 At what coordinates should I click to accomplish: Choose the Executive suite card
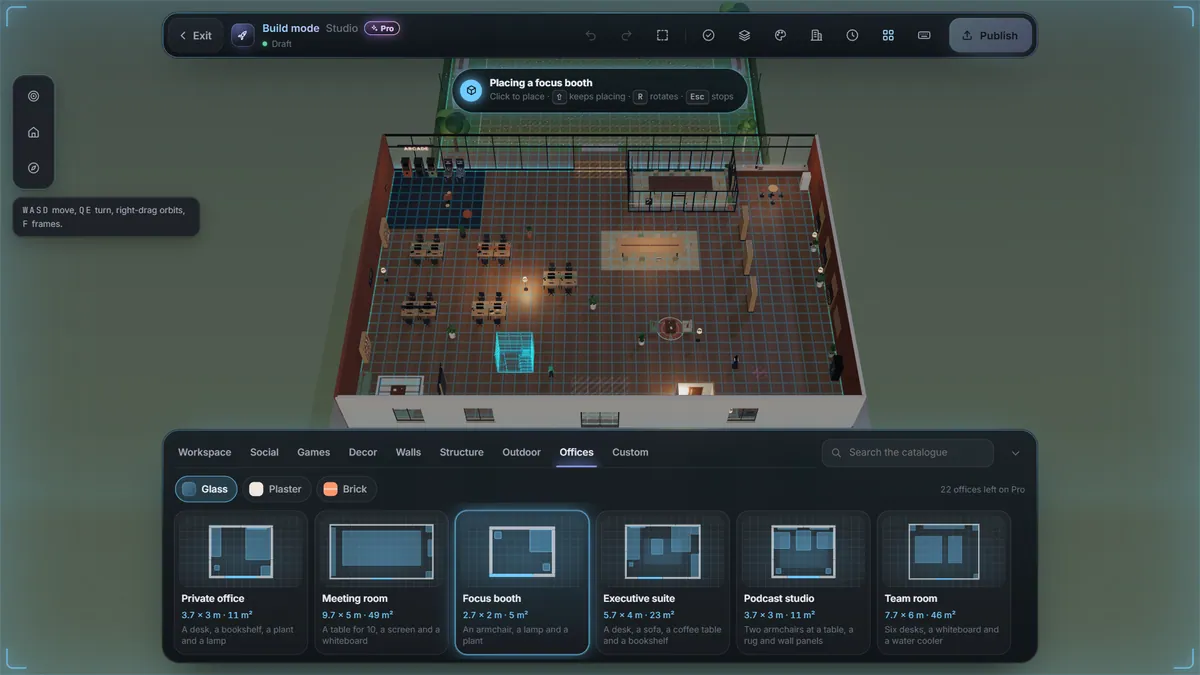point(663,583)
